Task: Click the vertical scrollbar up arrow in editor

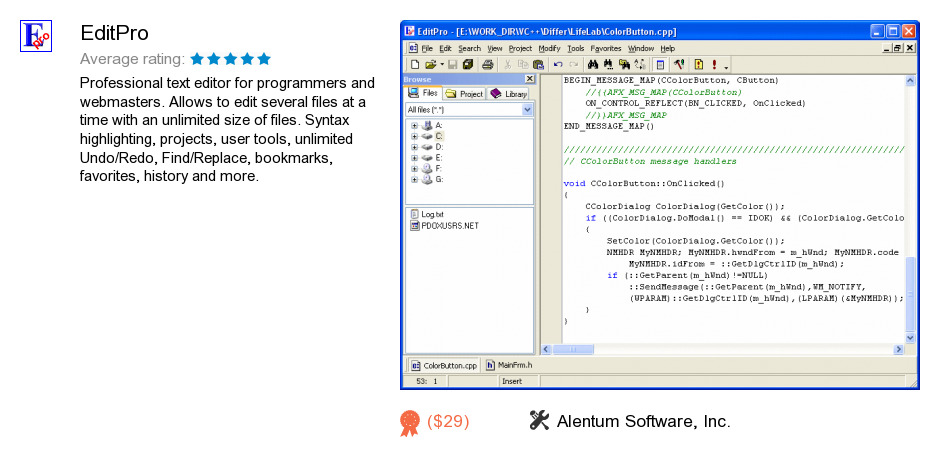Action: tap(911, 81)
